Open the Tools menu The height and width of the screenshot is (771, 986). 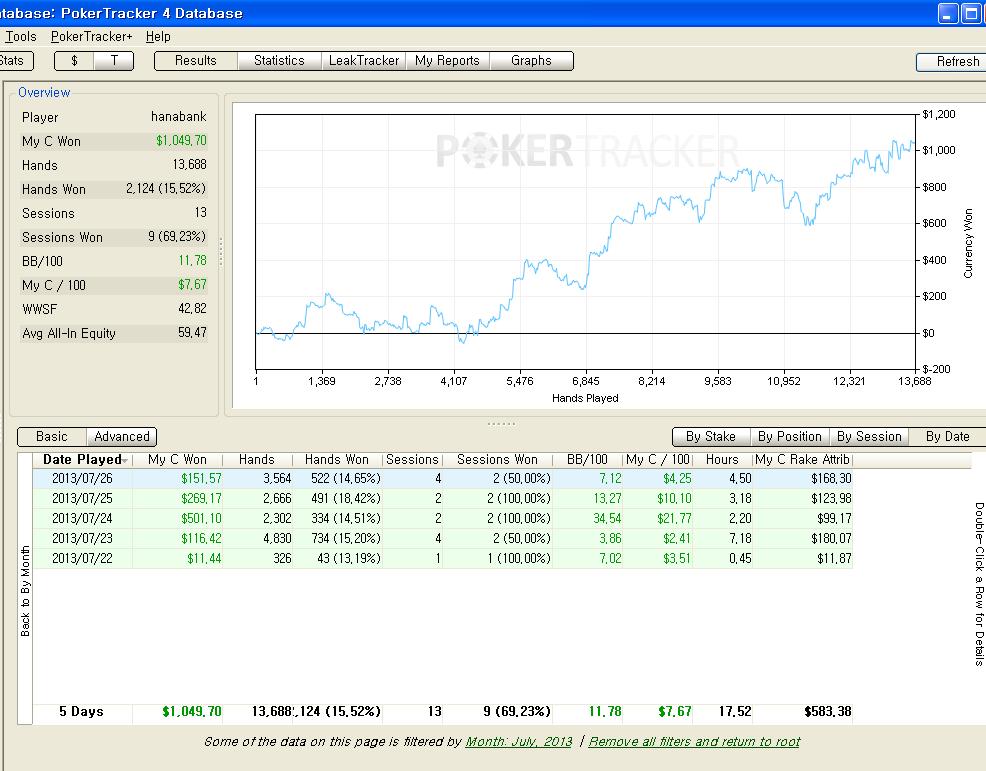(x=21, y=36)
